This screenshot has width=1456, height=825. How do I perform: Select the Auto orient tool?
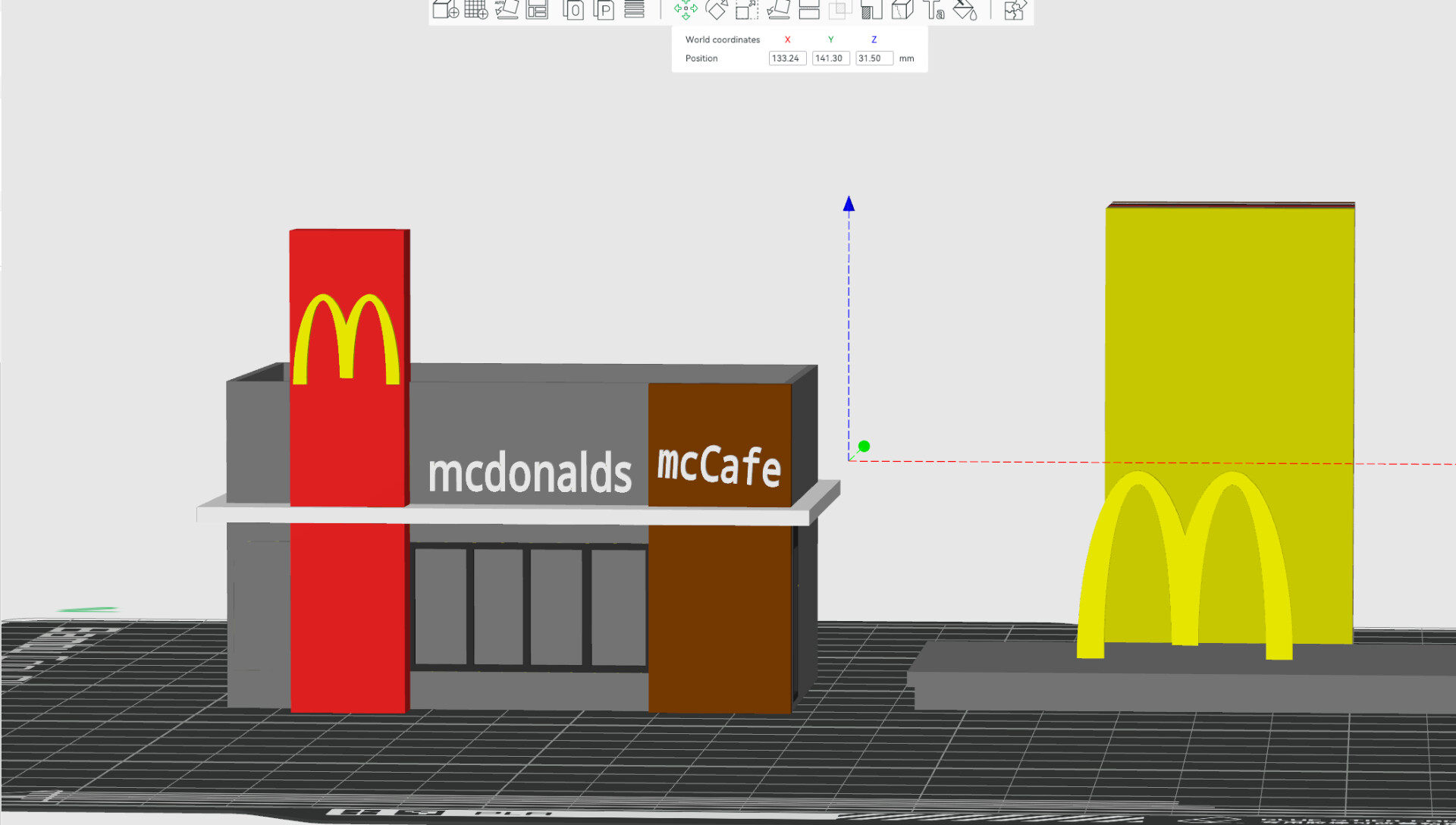pyautogui.click(x=507, y=9)
